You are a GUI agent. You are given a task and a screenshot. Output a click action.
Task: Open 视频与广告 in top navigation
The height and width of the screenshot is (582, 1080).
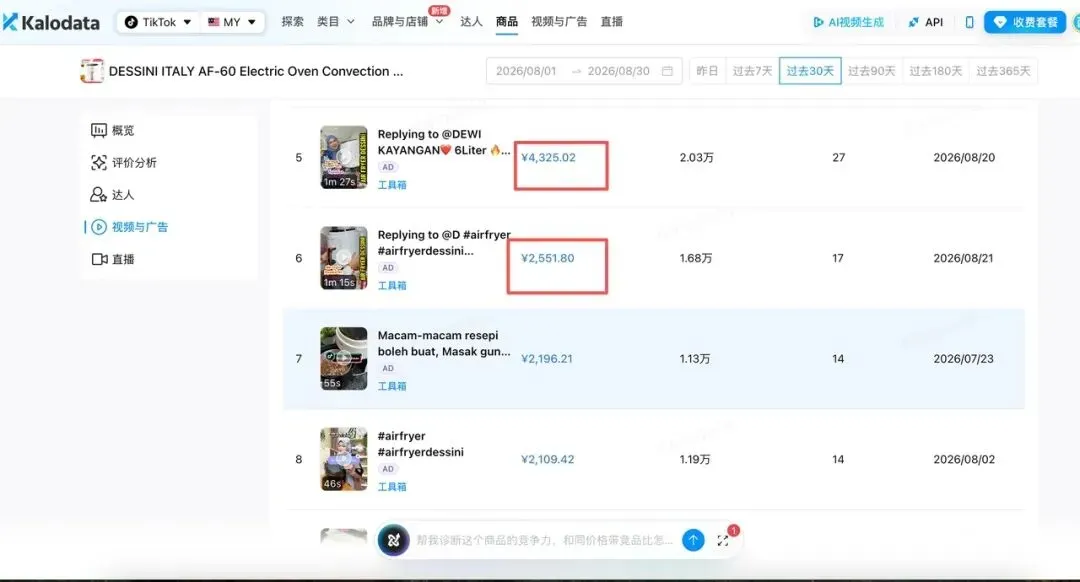click(x=559, y=22)
